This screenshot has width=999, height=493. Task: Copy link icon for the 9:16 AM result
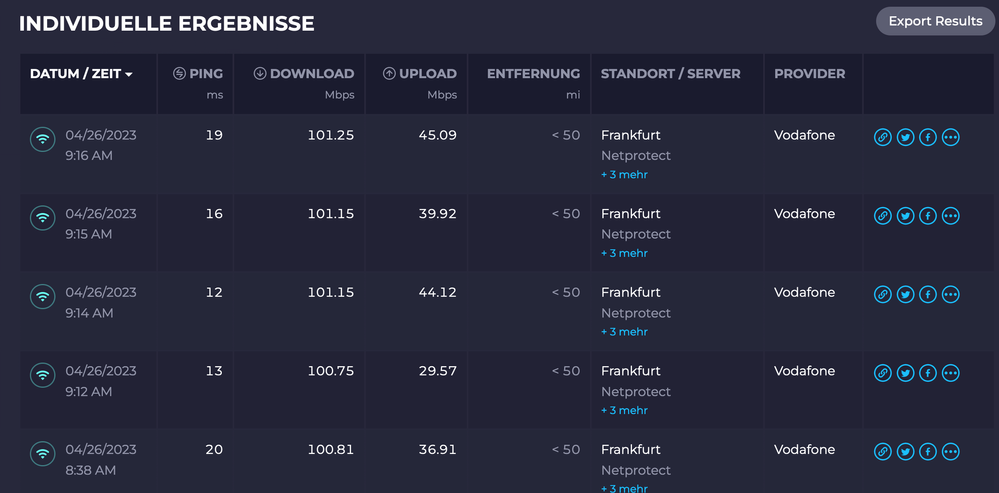[882, 137]
